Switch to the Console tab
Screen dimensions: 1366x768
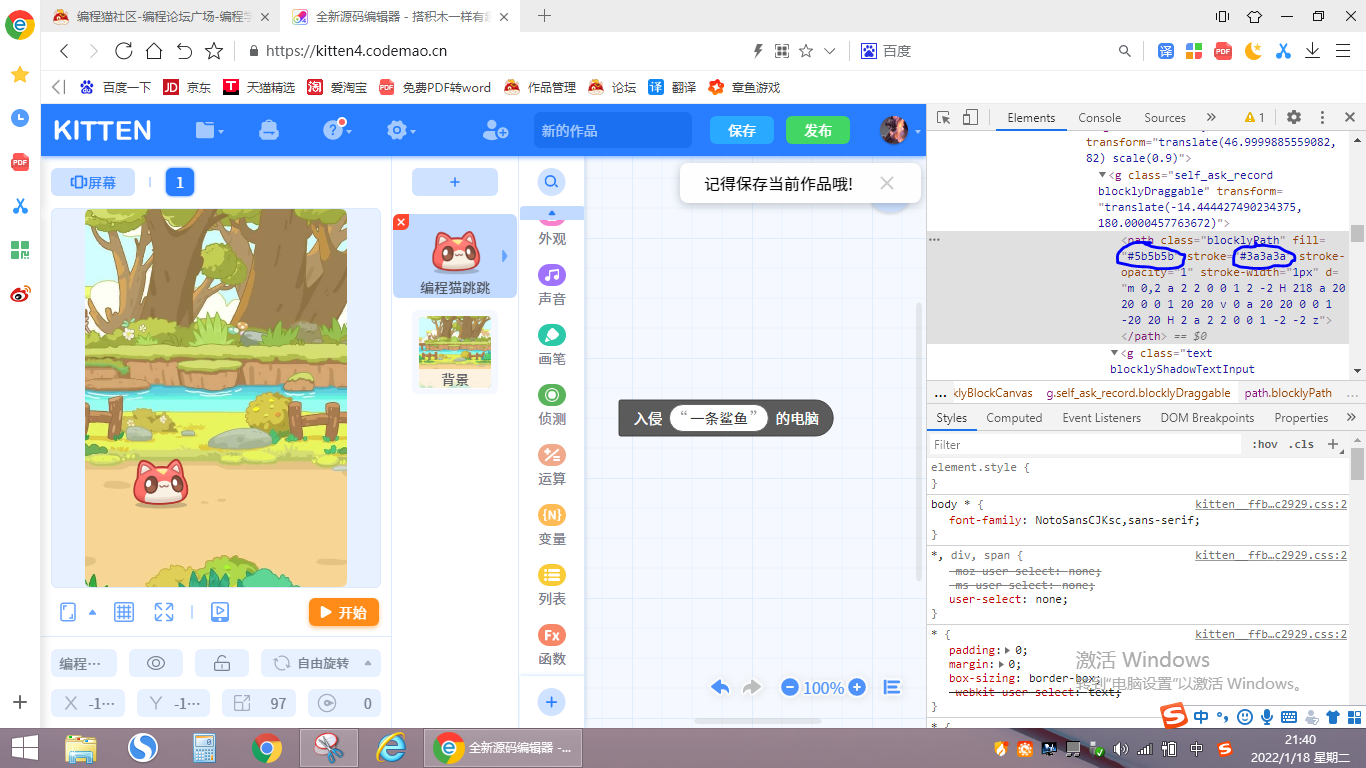1099,117
